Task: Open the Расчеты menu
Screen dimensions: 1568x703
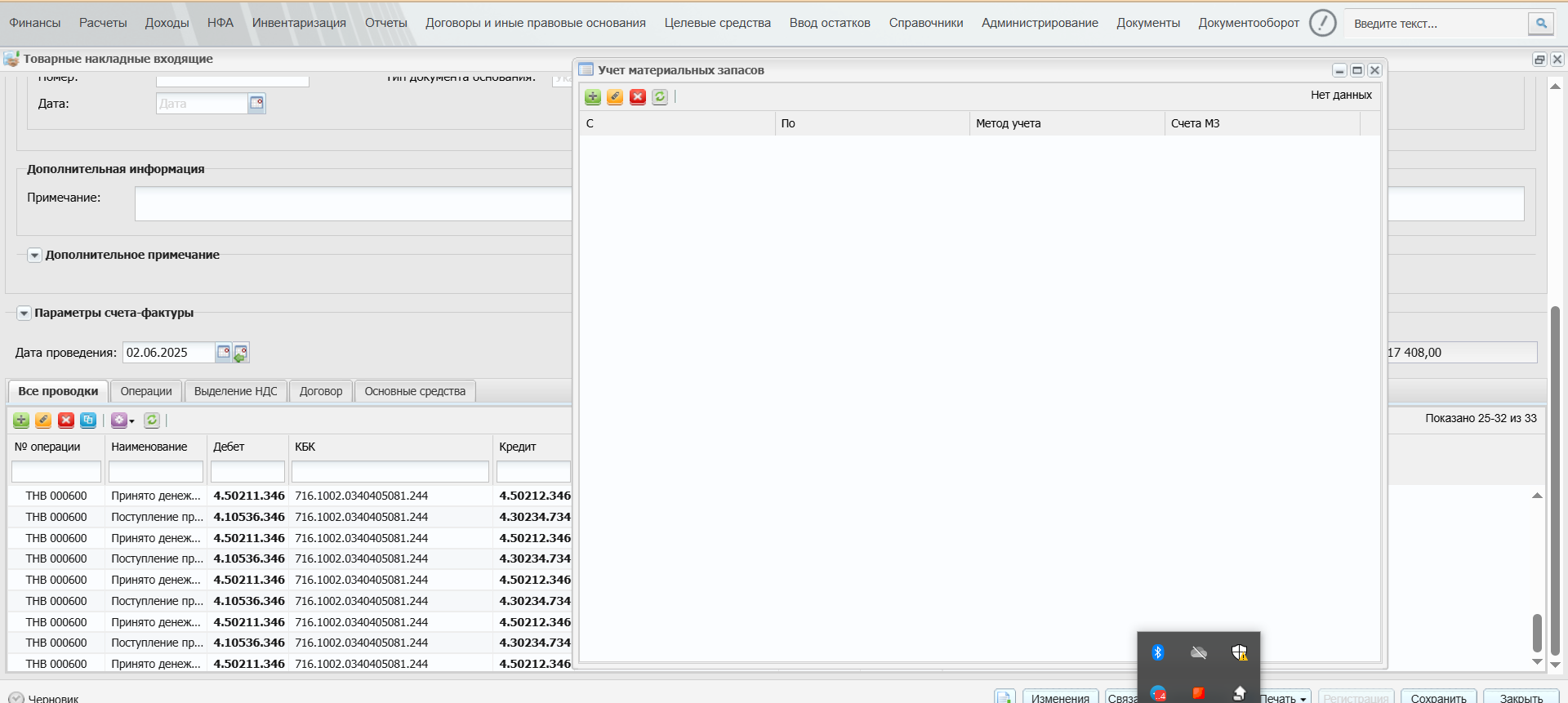Action: coord(103,23)
